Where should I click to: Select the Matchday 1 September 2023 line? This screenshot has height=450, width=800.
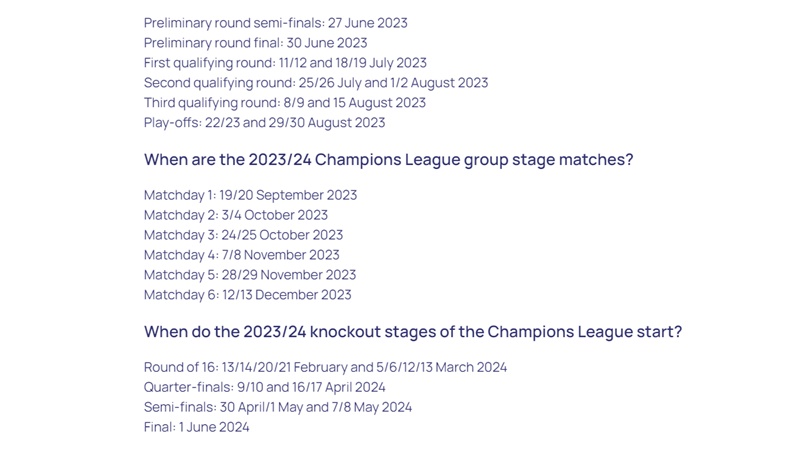250,195
